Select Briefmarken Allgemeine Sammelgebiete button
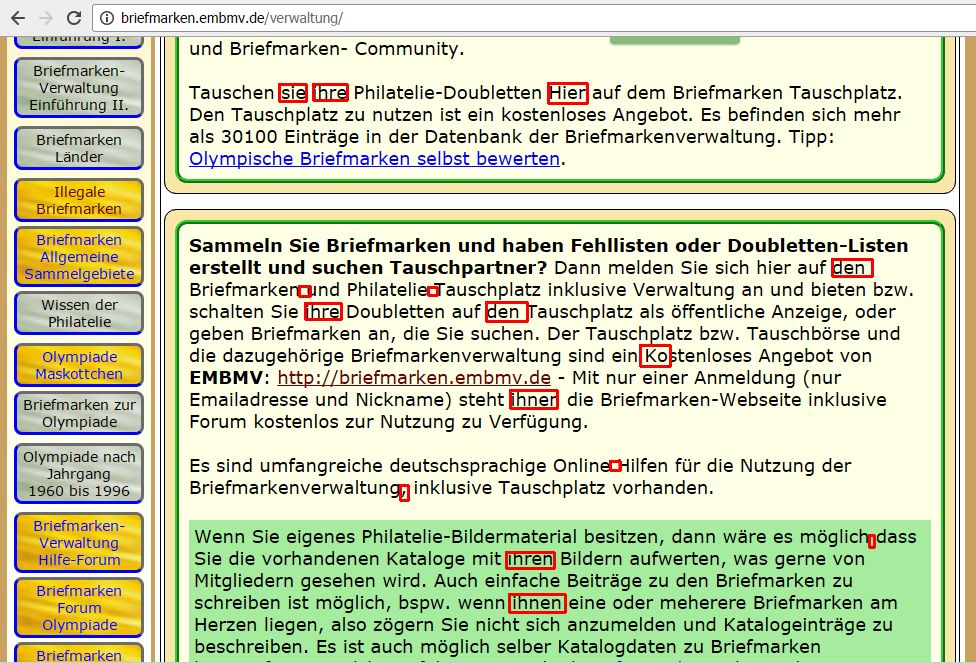 pos(79,256)
